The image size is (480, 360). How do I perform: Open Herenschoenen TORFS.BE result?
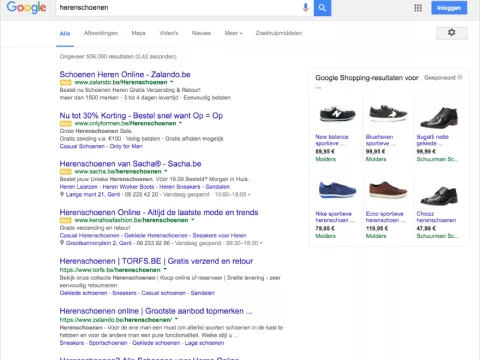tap(156, 261)
